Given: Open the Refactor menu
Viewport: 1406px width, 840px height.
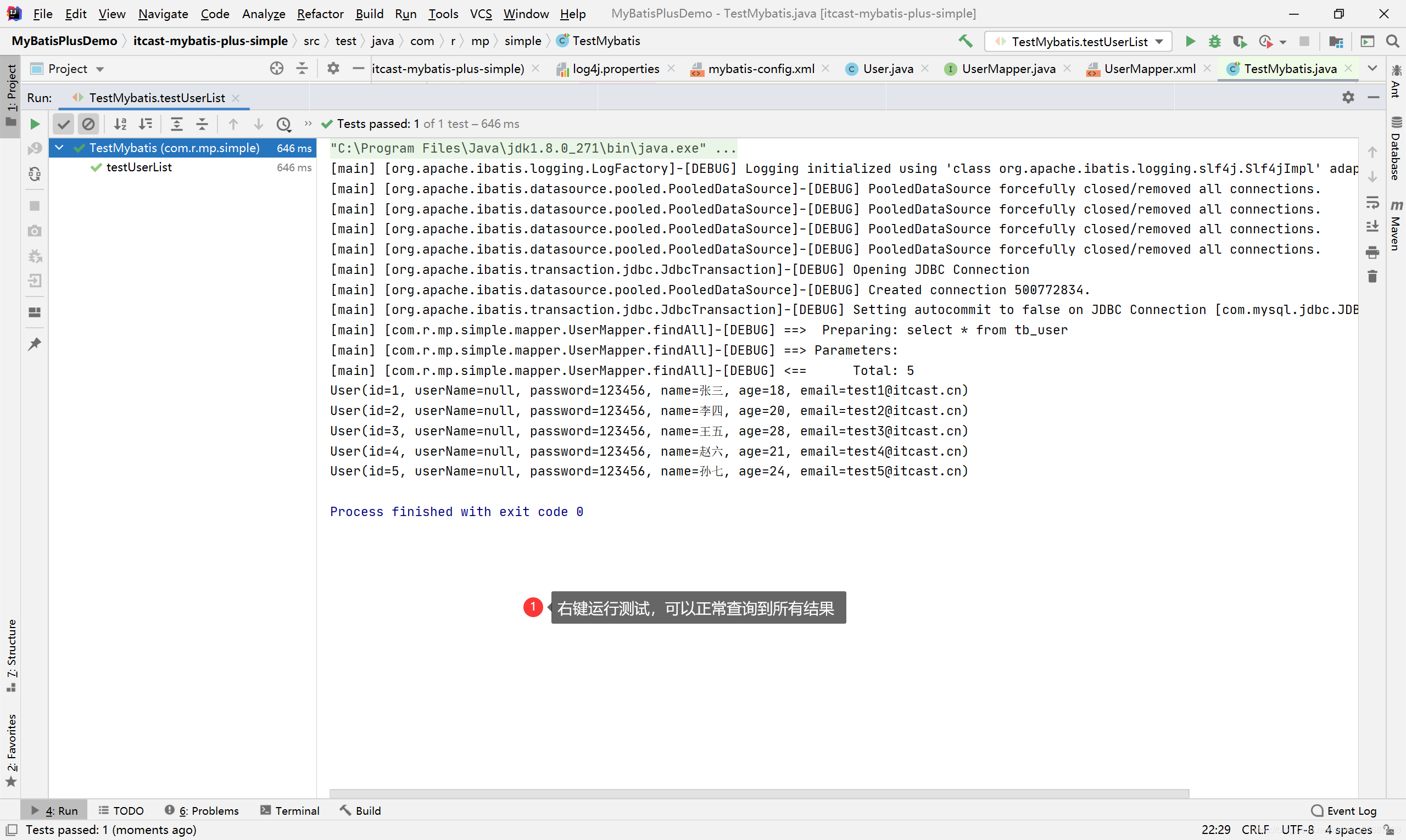Looking at the screenshot, I should 320,14.
